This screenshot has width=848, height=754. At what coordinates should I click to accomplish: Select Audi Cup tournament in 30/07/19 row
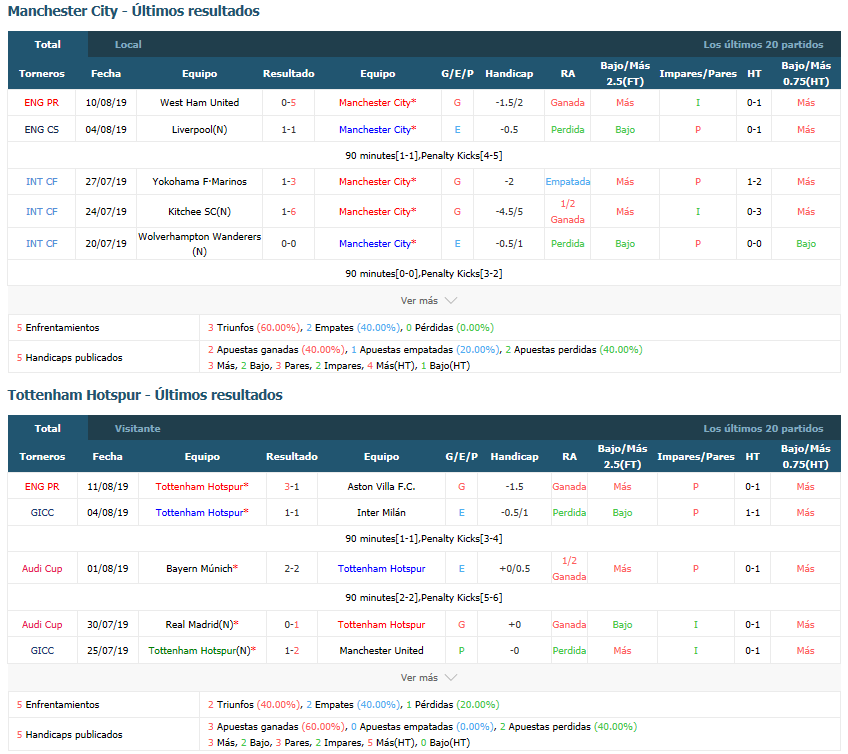[42, 625]
